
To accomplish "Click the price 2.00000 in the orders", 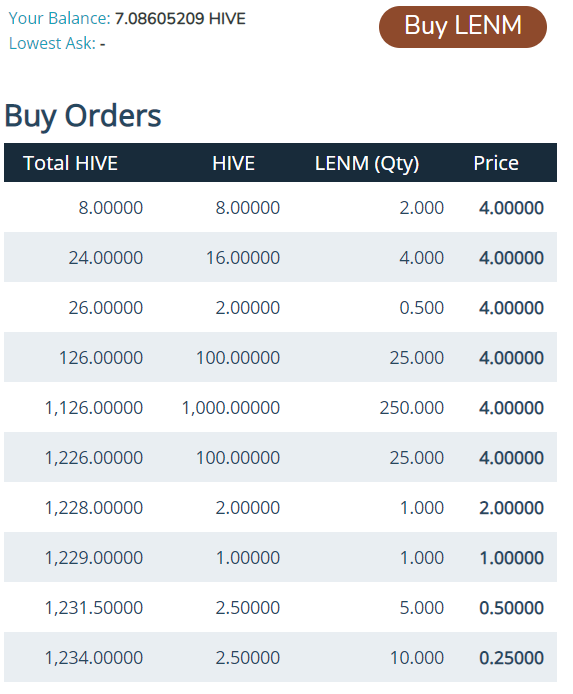I will [511, 508].
